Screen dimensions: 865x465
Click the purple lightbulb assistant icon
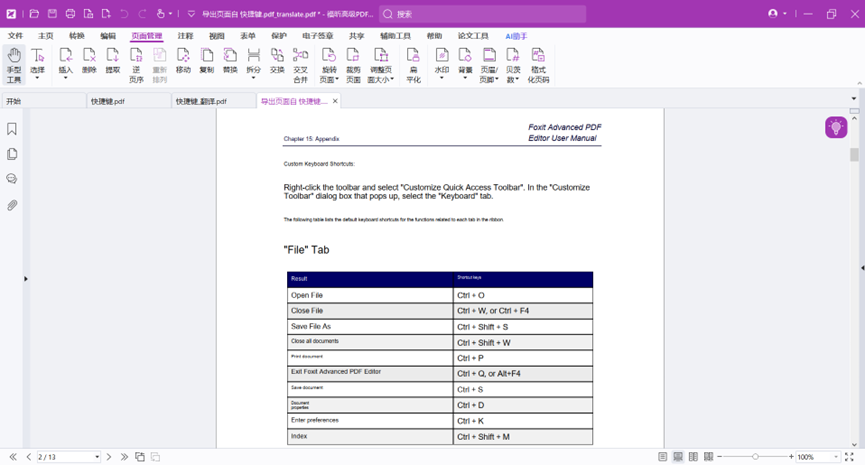(x=836, y=127)
